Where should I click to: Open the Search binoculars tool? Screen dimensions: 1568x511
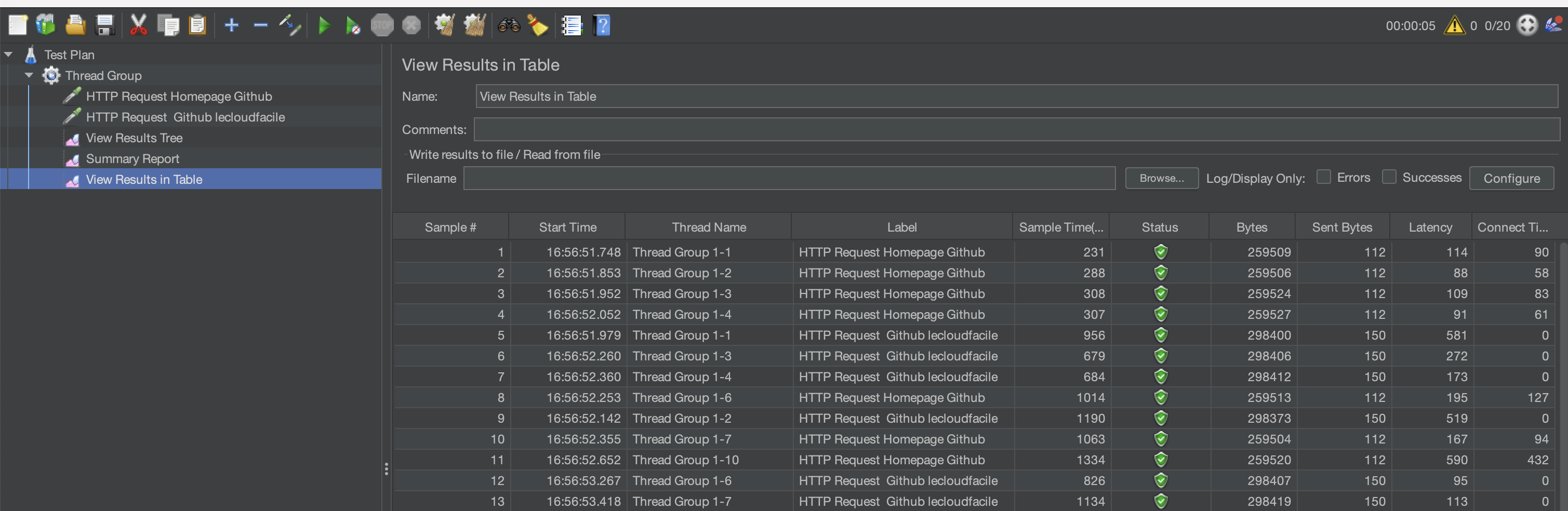pos(509,25)
